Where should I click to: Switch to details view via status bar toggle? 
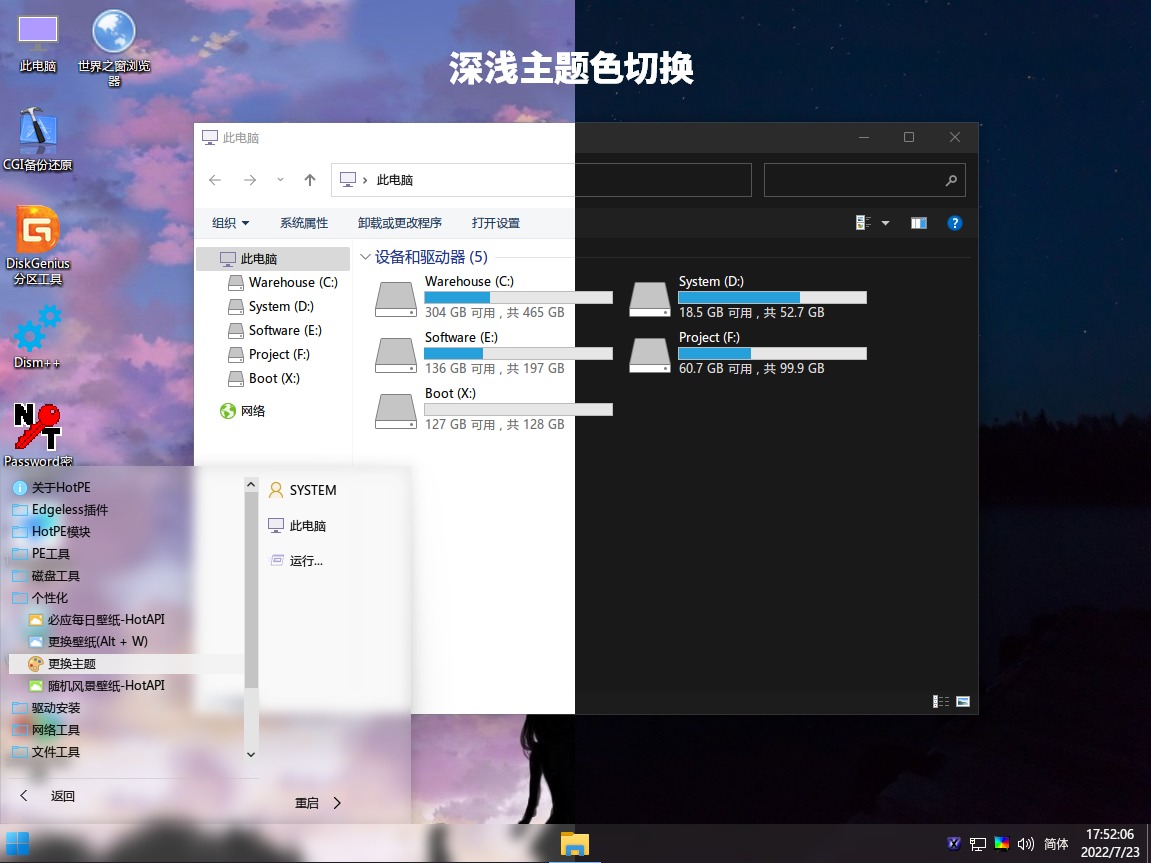940,701
